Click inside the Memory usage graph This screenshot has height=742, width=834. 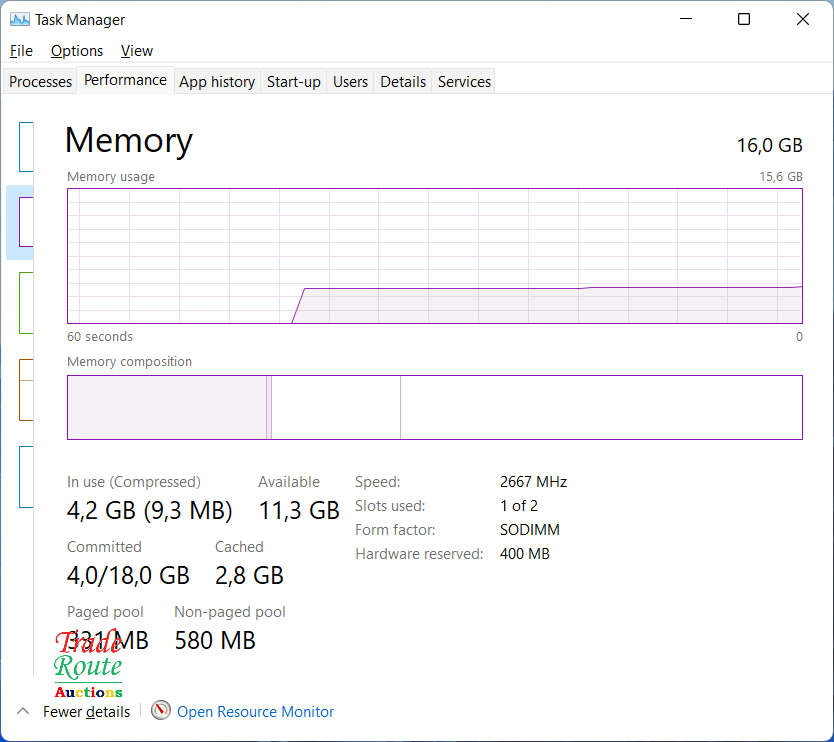point(434,256)
